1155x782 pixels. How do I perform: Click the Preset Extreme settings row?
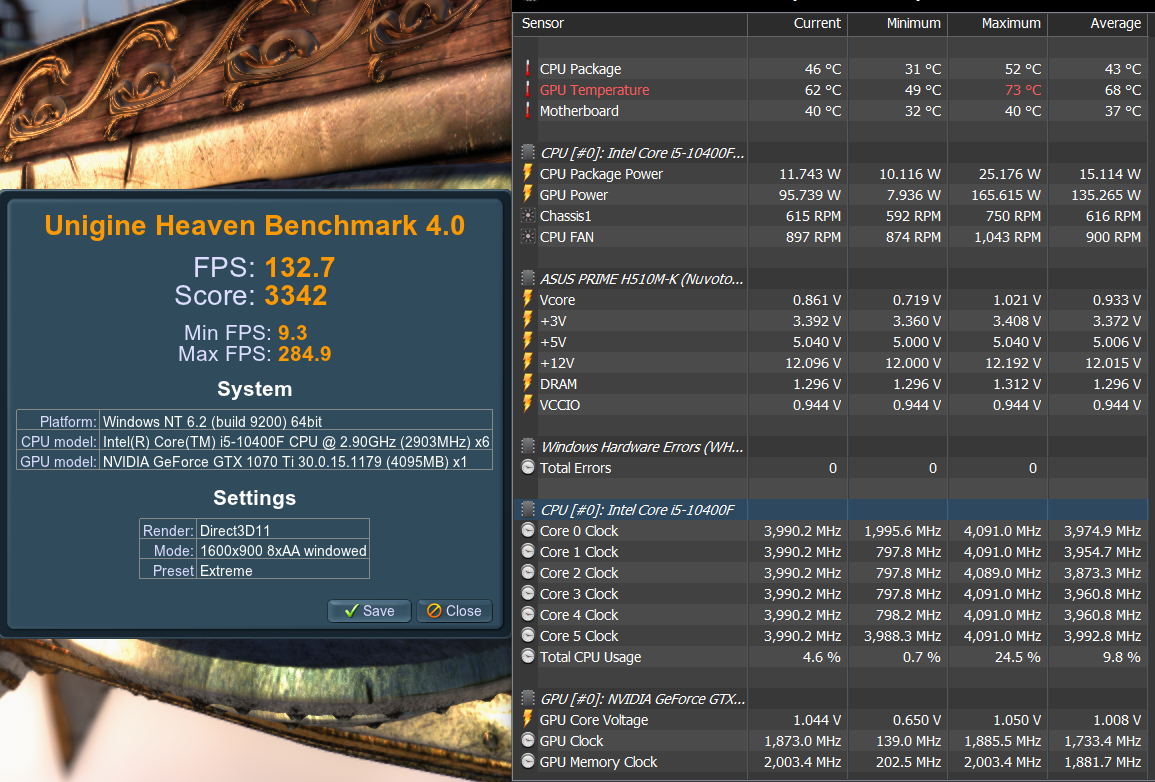(x=254, y=571)
